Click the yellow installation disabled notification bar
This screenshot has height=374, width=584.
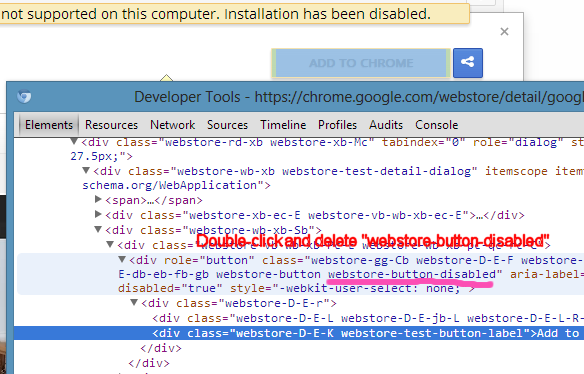point(235,14)
